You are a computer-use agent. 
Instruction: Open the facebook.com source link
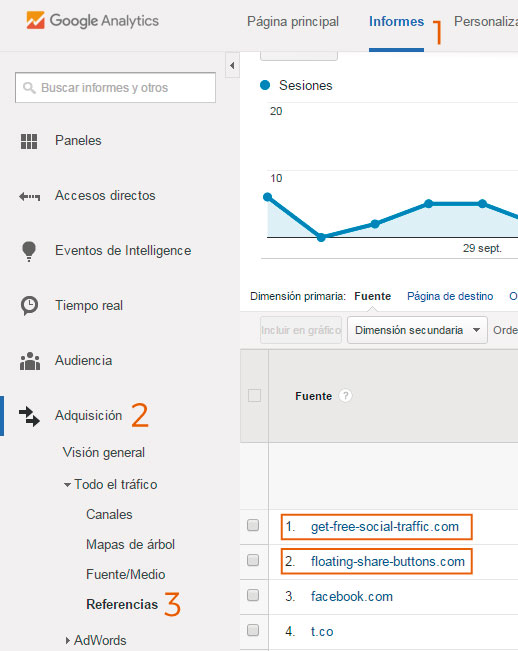coord(352,597)
